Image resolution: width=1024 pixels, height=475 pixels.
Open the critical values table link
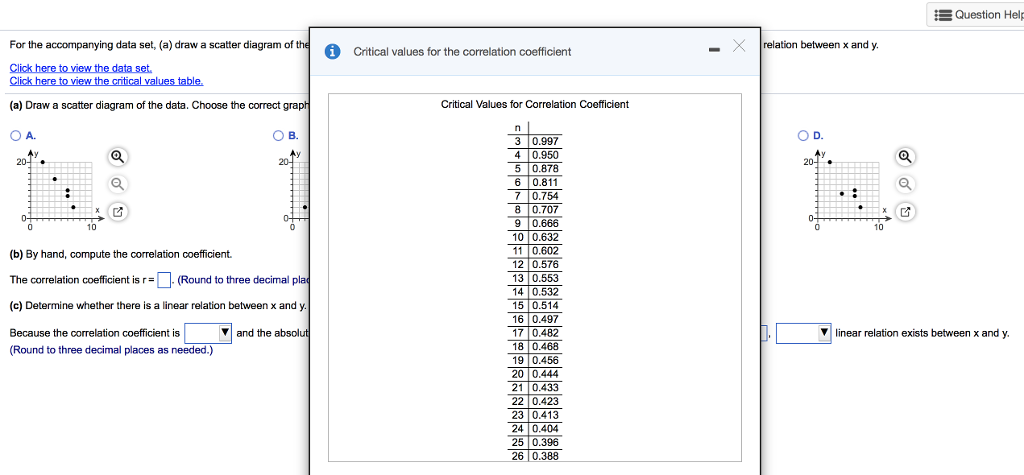coord(106,81)
